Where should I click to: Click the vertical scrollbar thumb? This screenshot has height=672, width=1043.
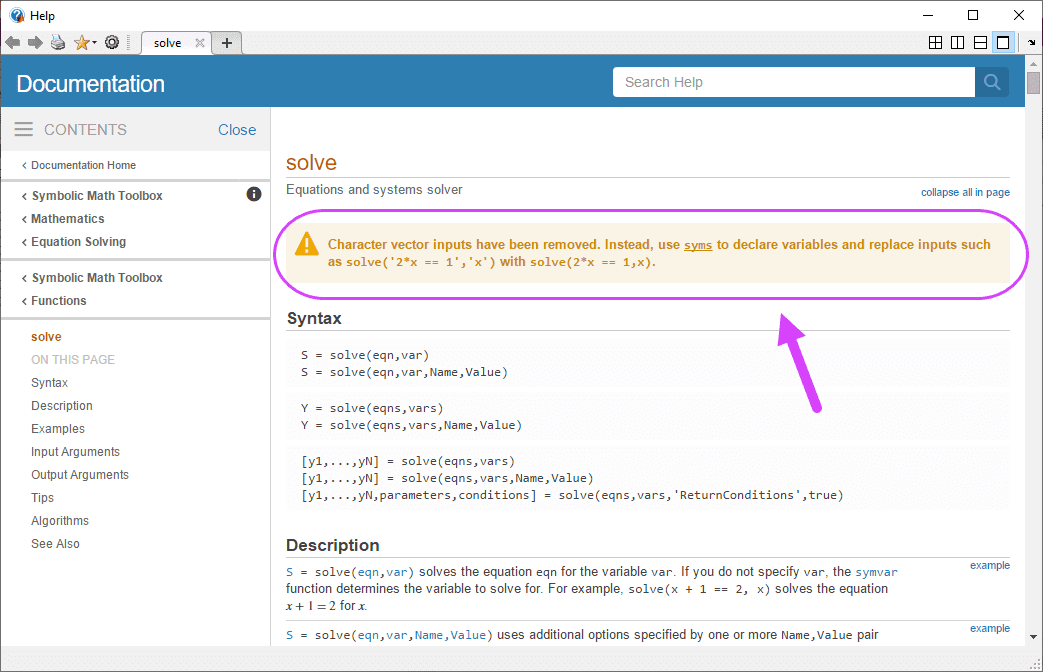(x=1033, y=83)
